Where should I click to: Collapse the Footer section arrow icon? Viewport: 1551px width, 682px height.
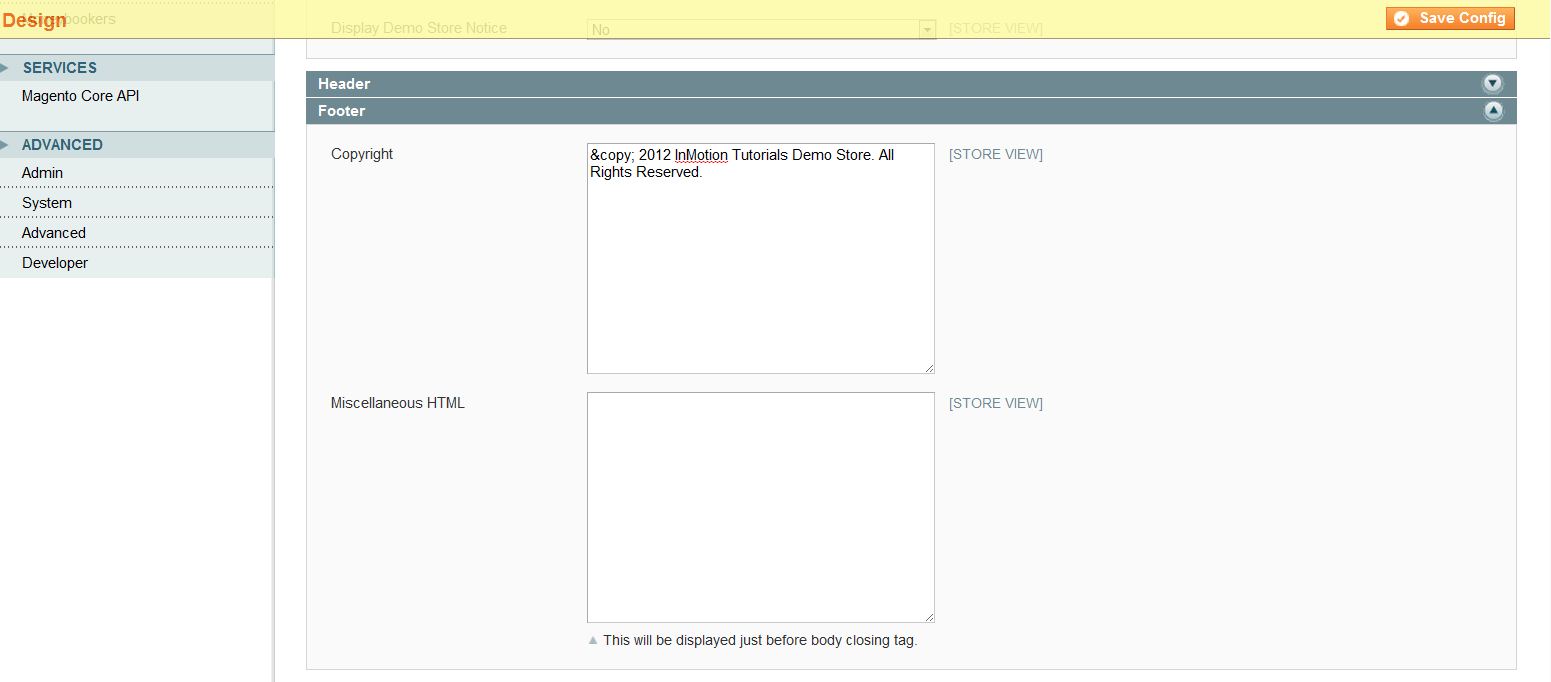coord(1493,111)
